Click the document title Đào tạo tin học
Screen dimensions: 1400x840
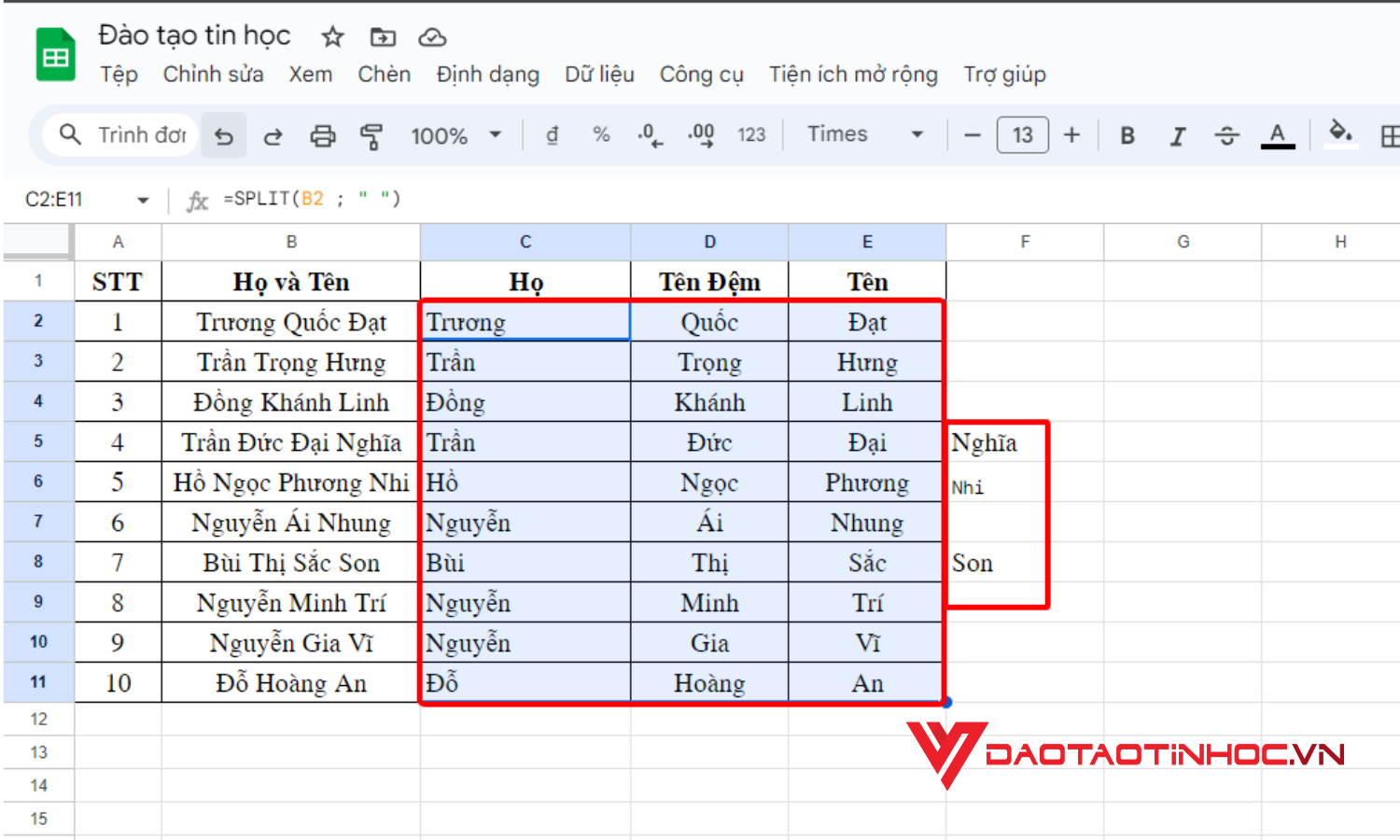pyautogui.click(x=195, y=35)
